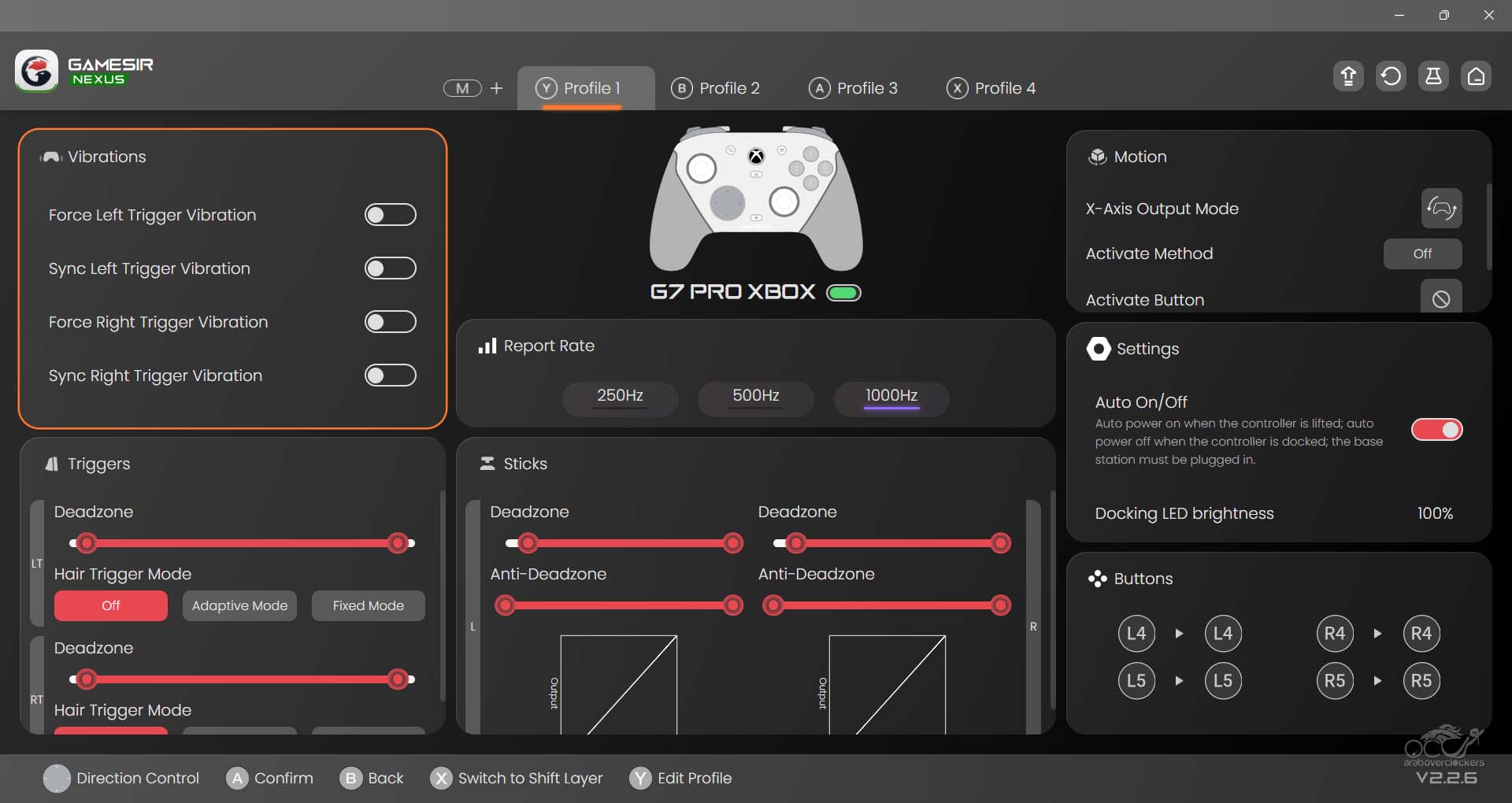Click the upload/export icon in top-right toolbar

coord(1348,76)
